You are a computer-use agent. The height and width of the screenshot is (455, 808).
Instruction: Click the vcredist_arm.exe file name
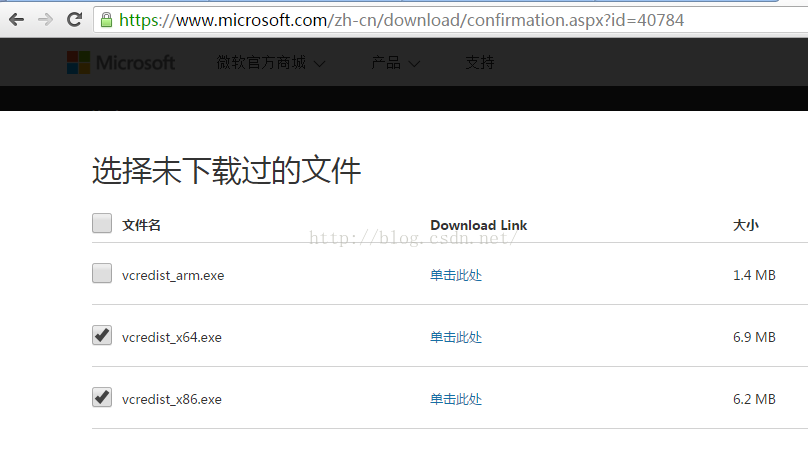pos(173,276)
